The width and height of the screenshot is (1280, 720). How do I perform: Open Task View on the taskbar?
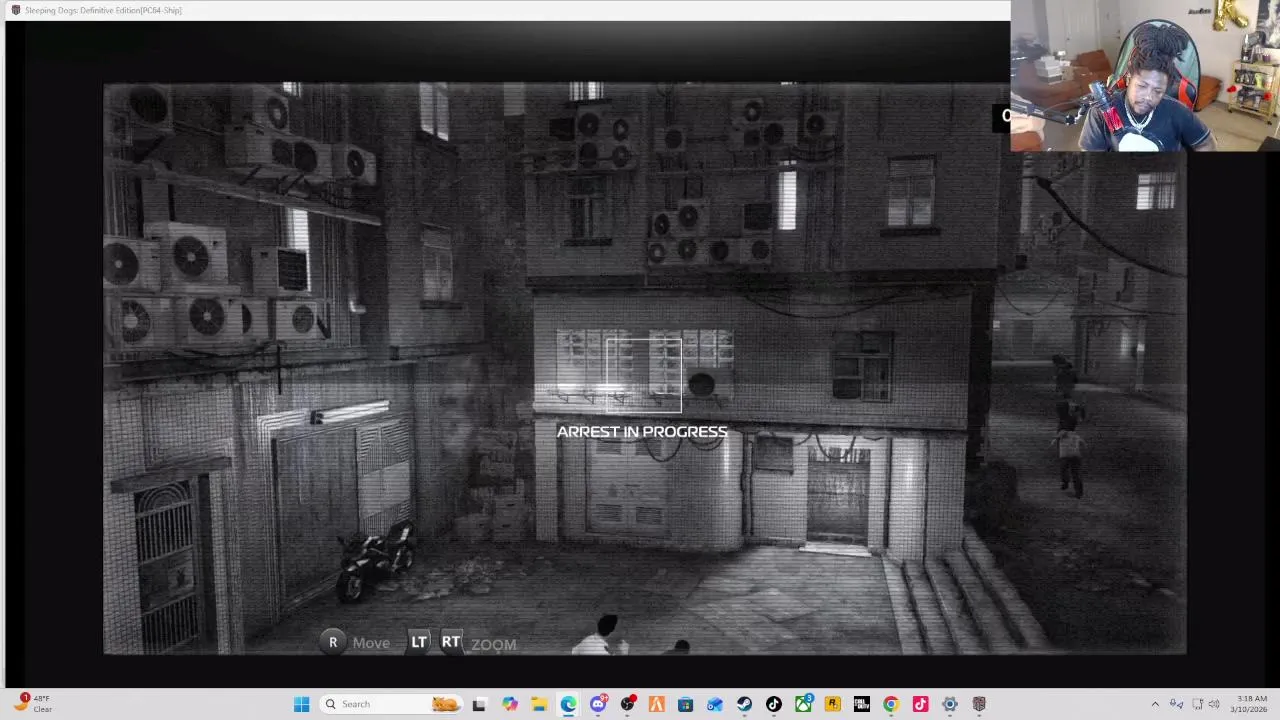479,704
